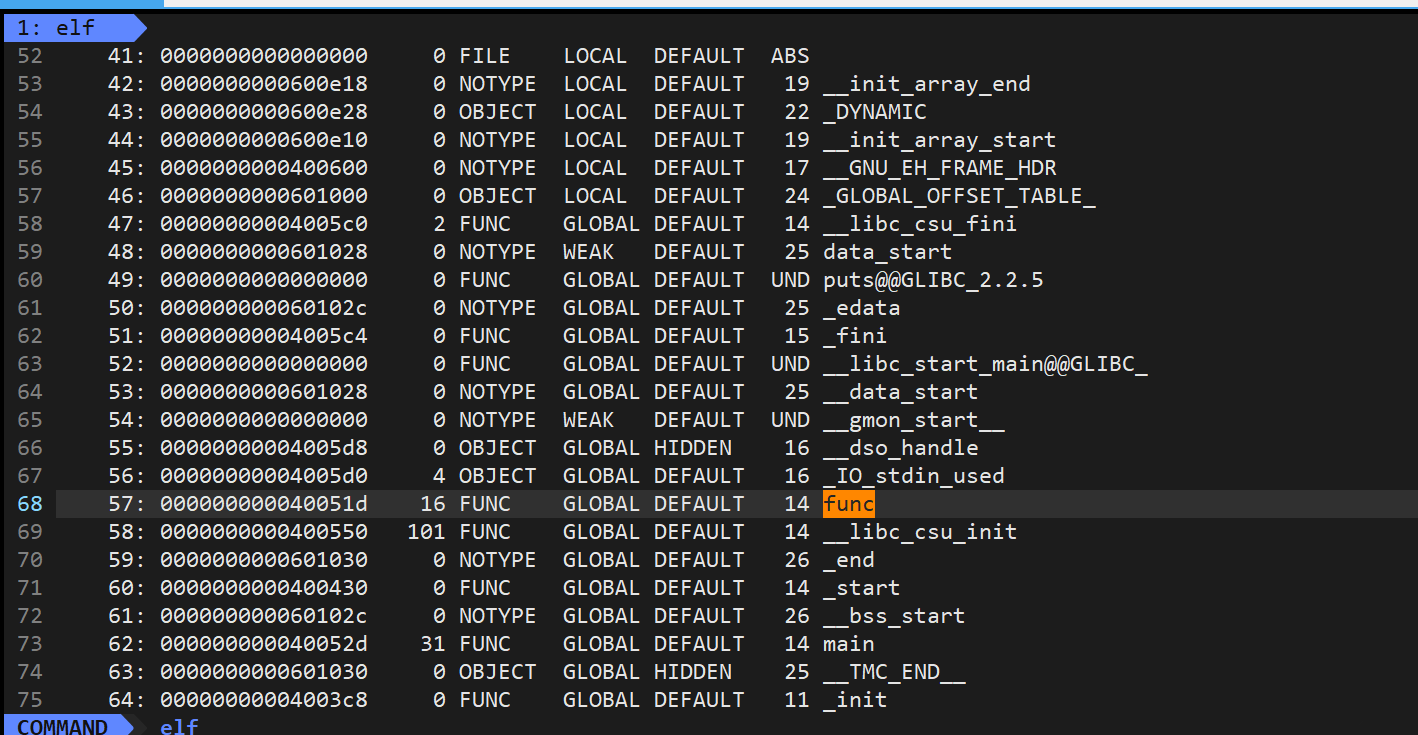Screen dimensions: 1418x735
Task: Select symbol name "_DYNAMIC"
Action: click(x=875, y=112)
